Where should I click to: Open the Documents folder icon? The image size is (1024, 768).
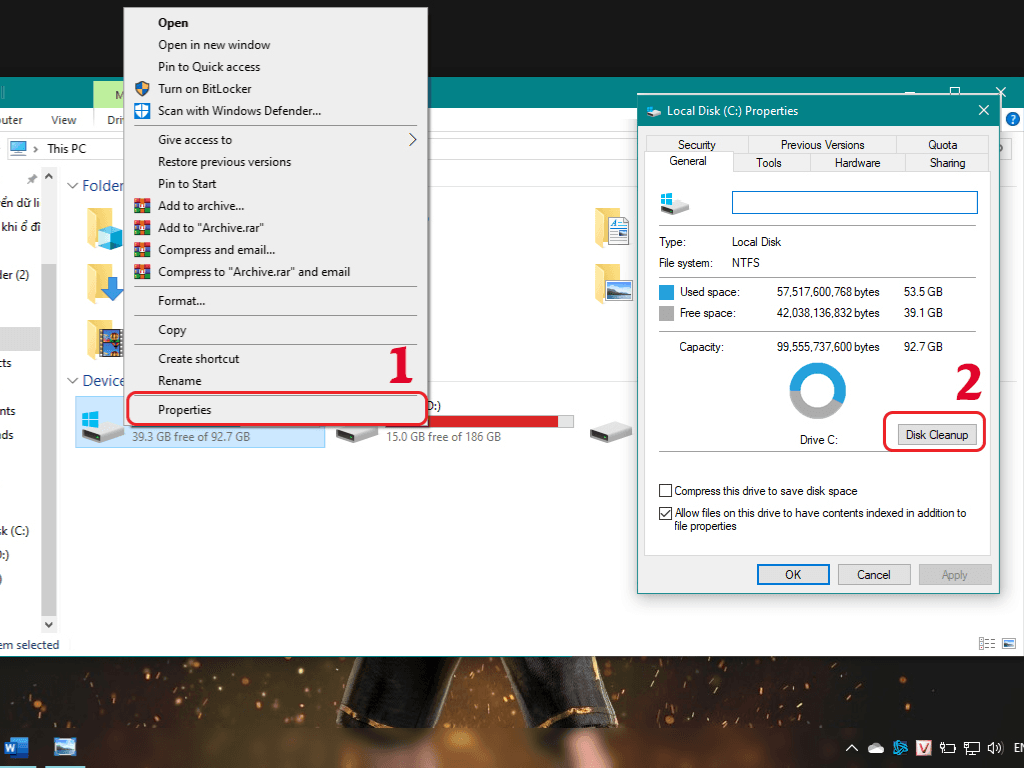(x=614, y=228)
